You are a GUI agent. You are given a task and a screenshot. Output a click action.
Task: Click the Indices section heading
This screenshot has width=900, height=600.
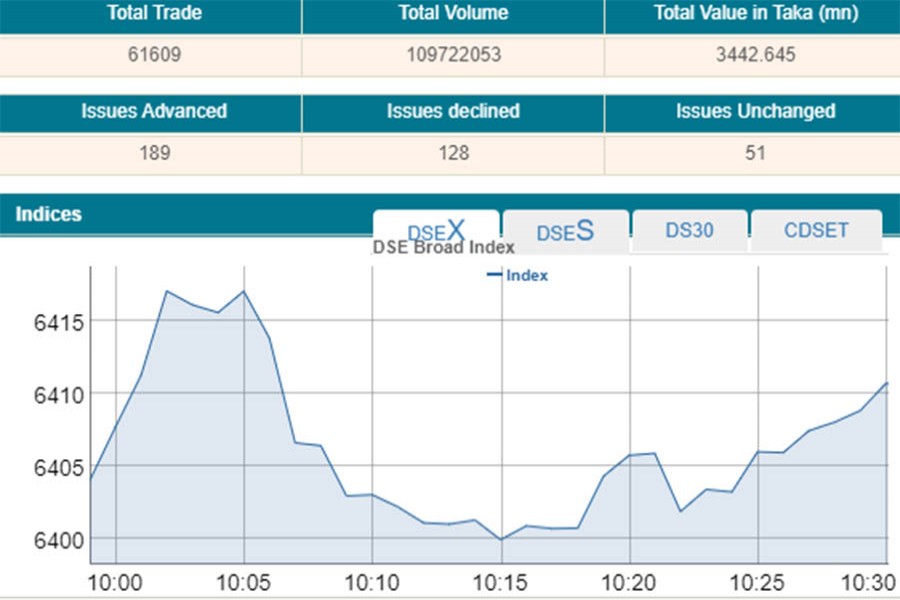click(x=48, y=214)
